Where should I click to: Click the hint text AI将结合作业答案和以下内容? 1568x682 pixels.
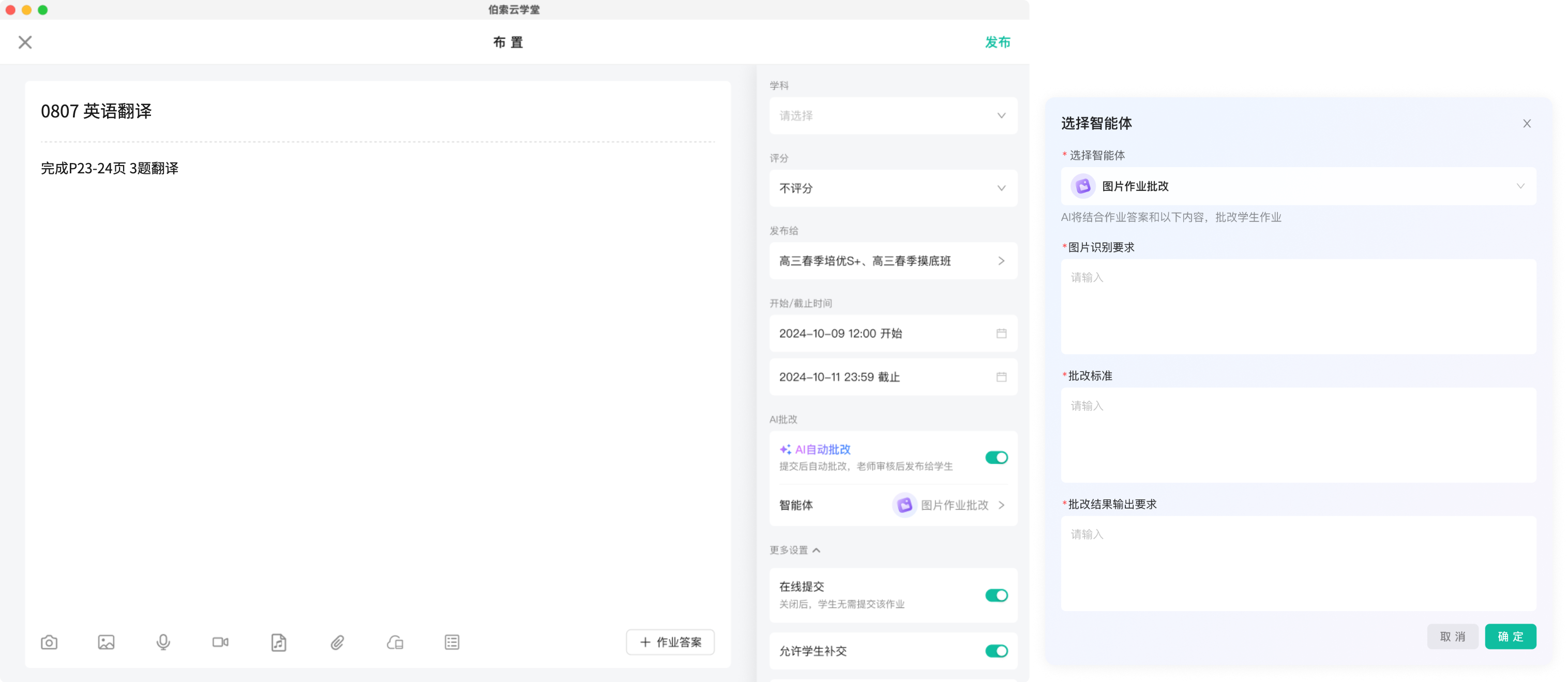pos(1171,217)
